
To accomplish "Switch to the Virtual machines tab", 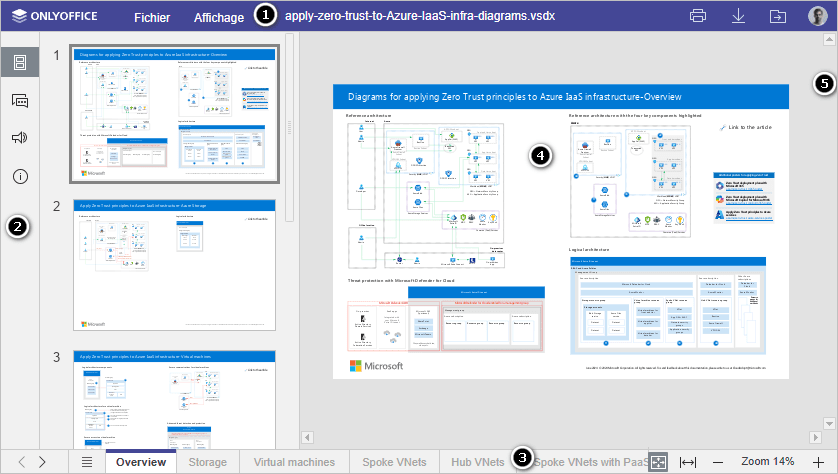I will (294, 462).
